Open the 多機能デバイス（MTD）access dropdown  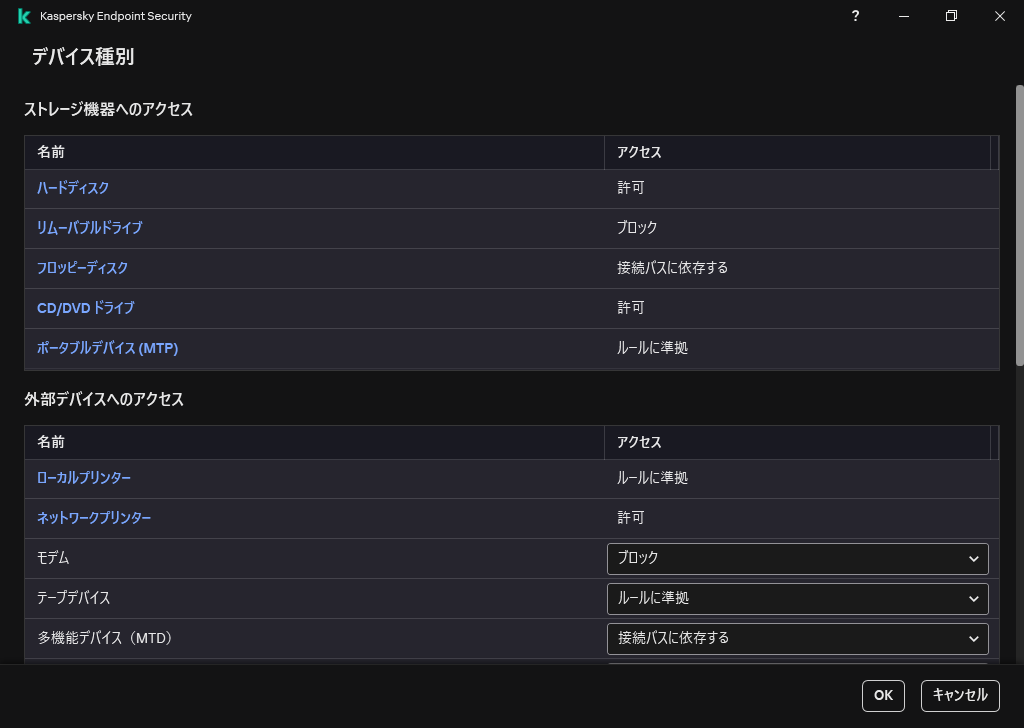point(796,638)
